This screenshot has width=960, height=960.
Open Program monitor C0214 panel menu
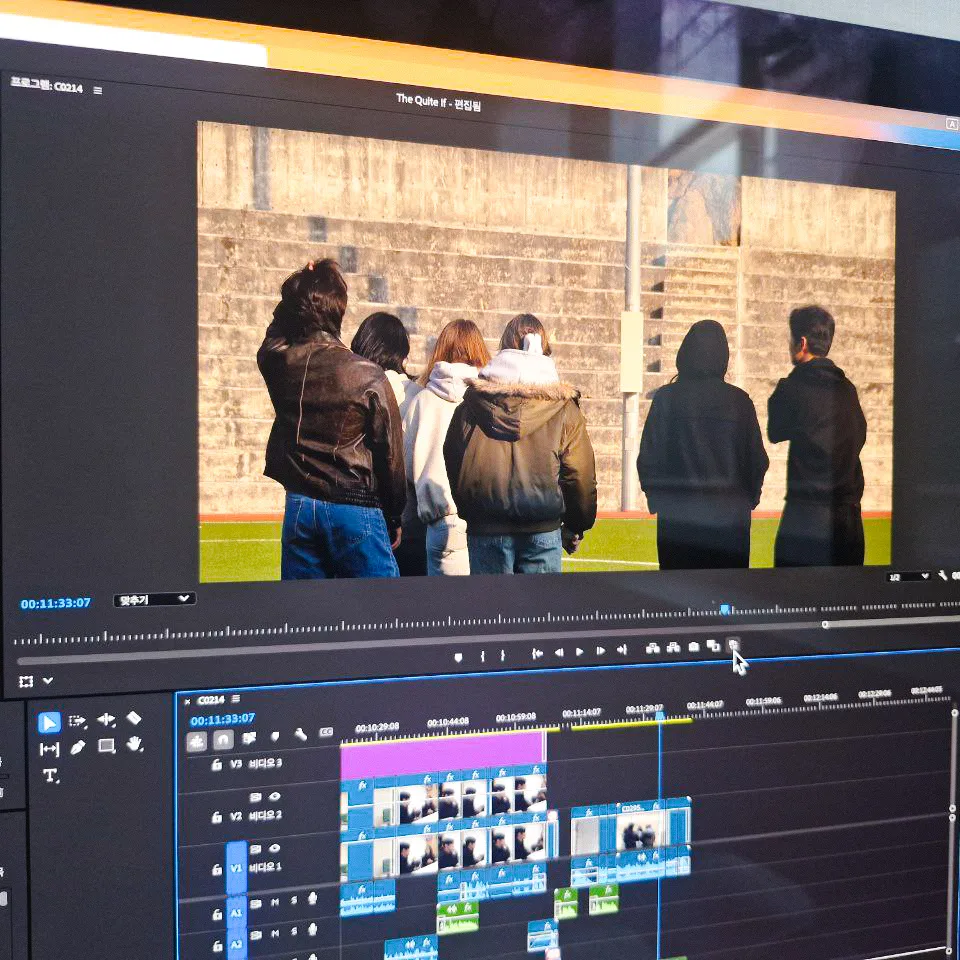pyautogui.click(x=97, y=90)
